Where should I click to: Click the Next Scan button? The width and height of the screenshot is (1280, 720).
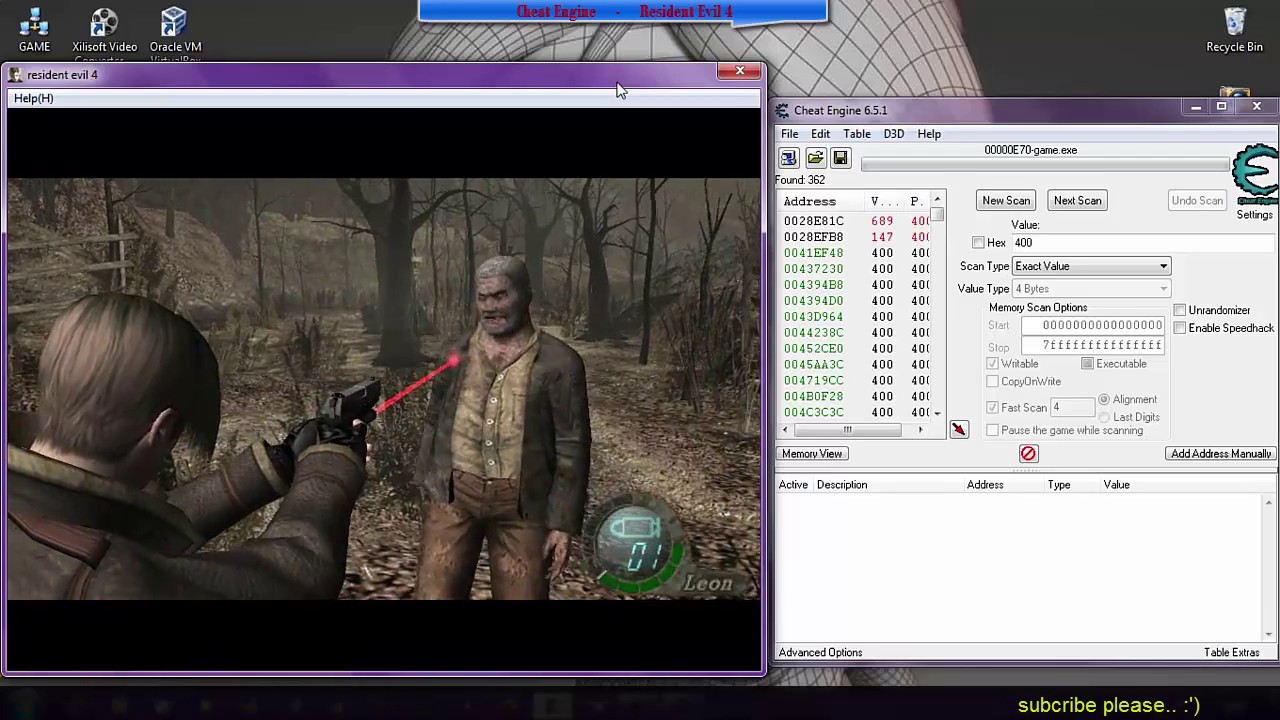coord(1077,201)
